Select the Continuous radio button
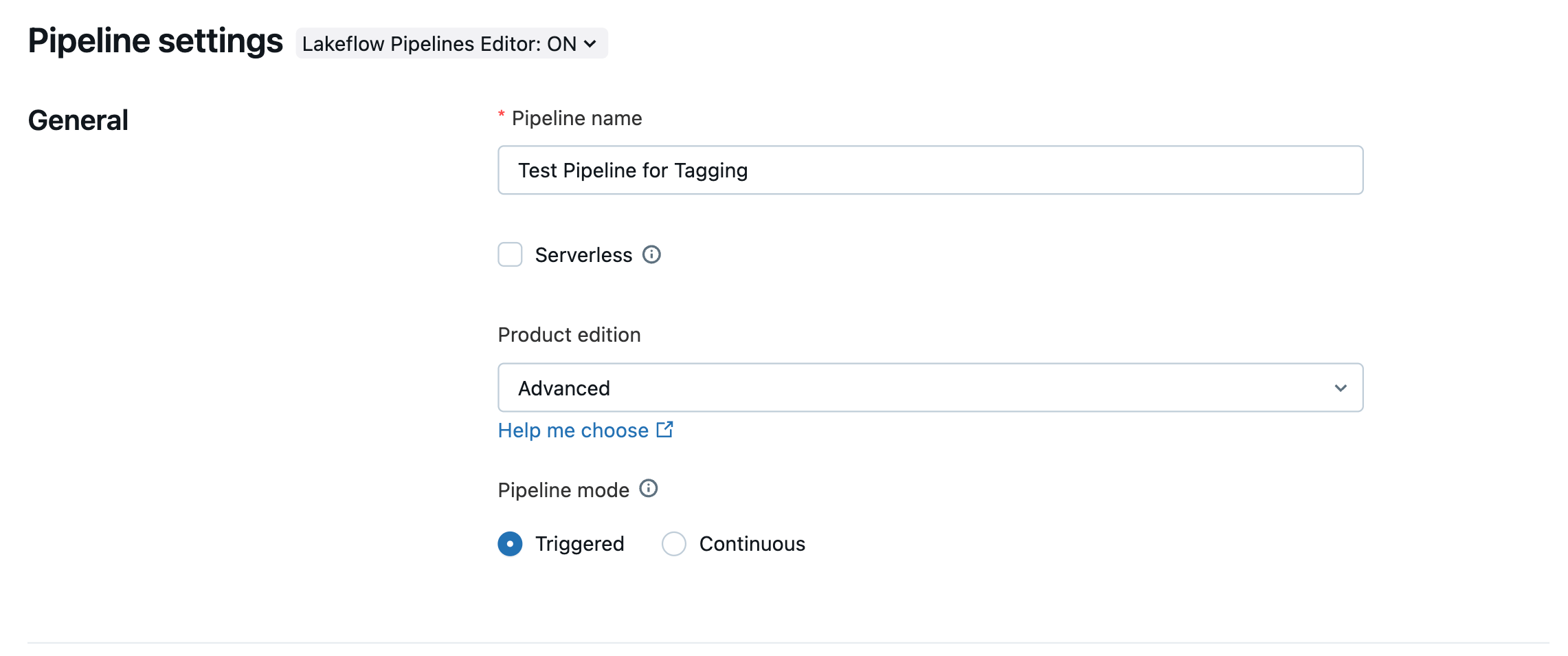The height and width of the screenshot is (656, 1568). coord(673,544)
